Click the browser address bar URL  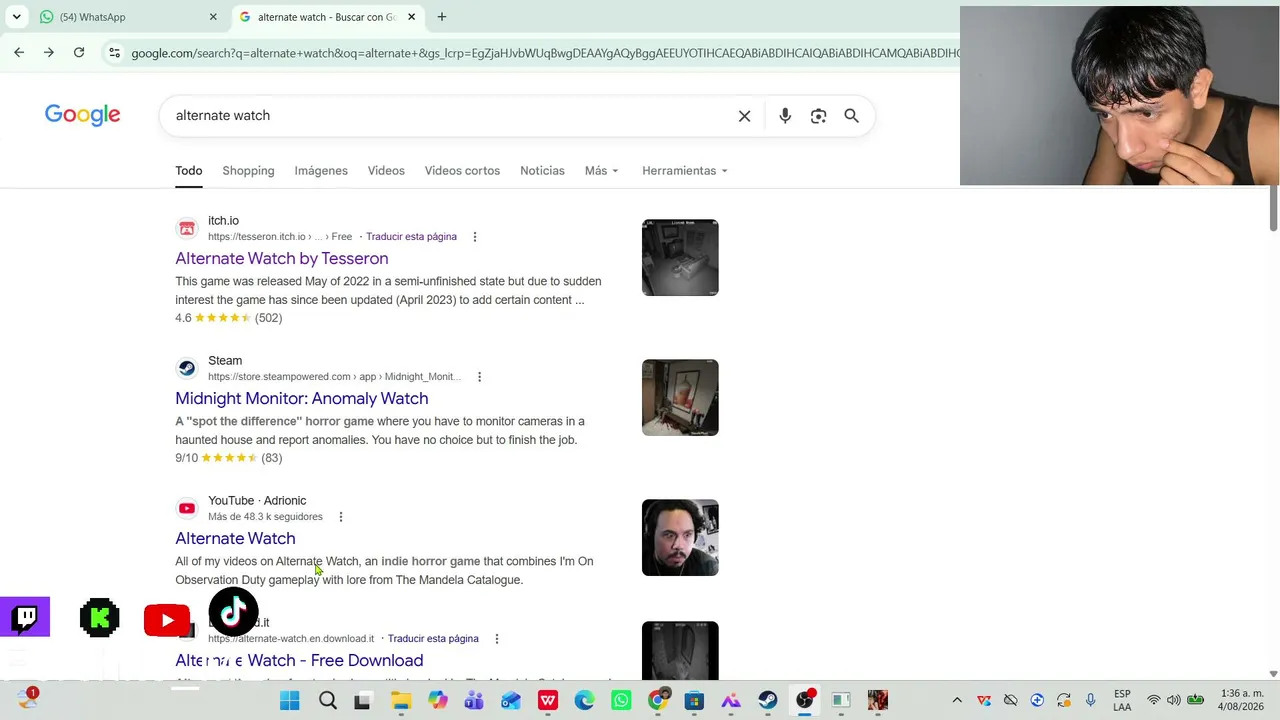click(545, 53)
